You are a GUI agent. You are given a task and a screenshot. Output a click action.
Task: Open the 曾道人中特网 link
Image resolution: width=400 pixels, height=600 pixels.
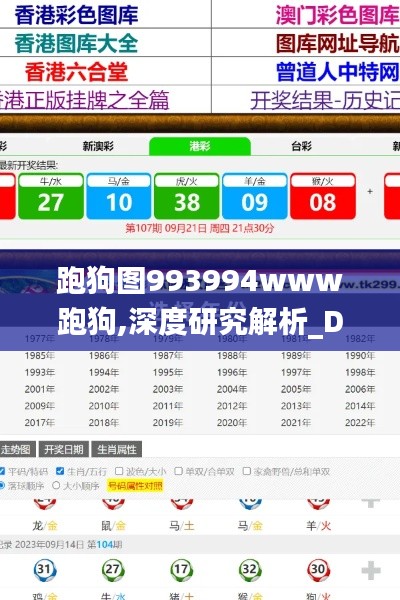point(338,71)
